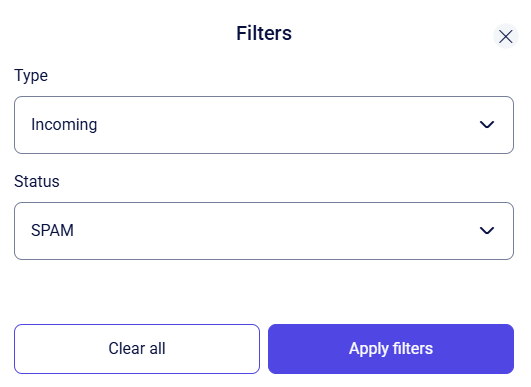Reset all filters with Clear all
The height and width of the screenshot is (387, 531).
tap(137, 349)
